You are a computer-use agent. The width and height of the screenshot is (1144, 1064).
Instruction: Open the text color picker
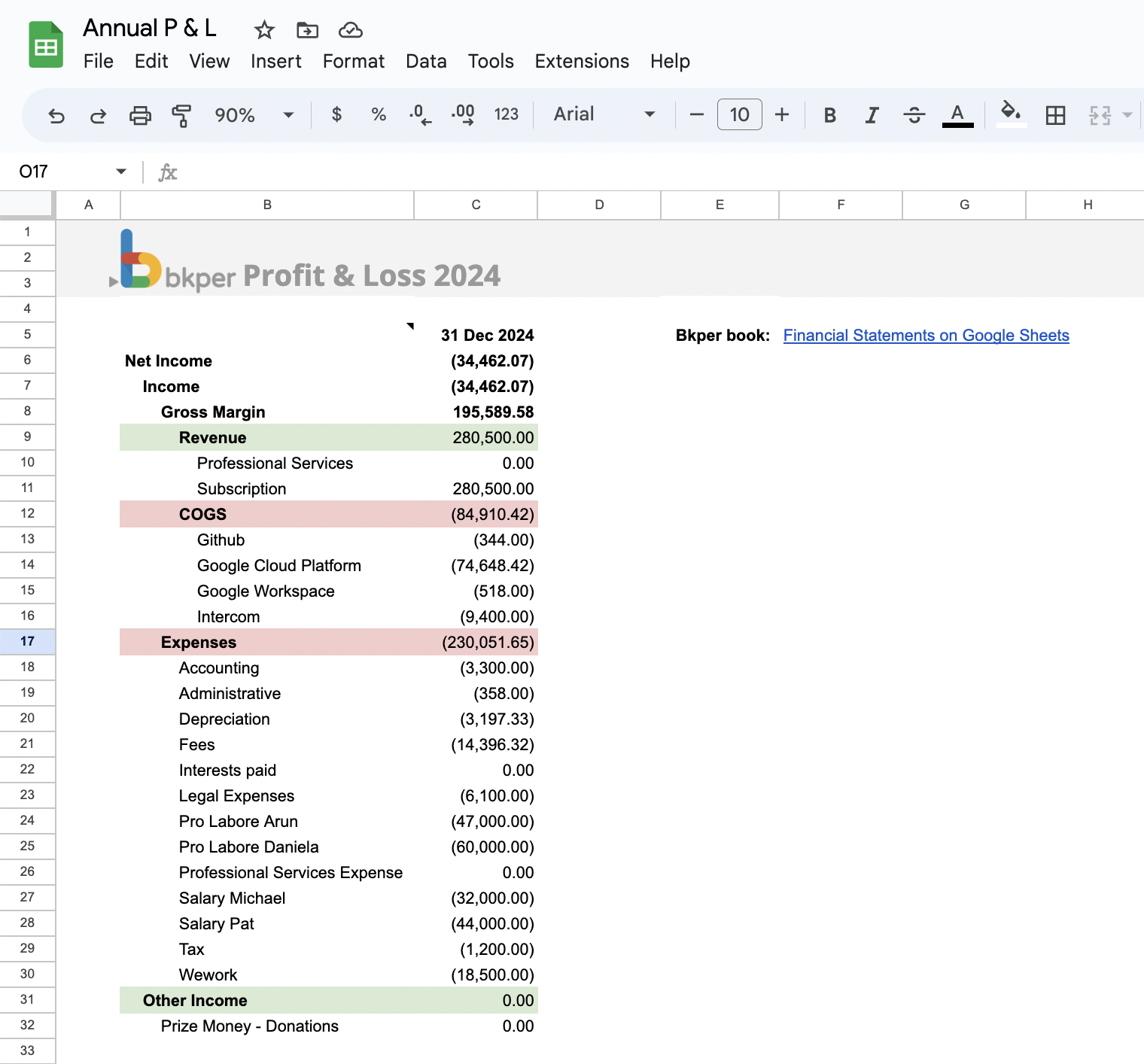[956, 114]
